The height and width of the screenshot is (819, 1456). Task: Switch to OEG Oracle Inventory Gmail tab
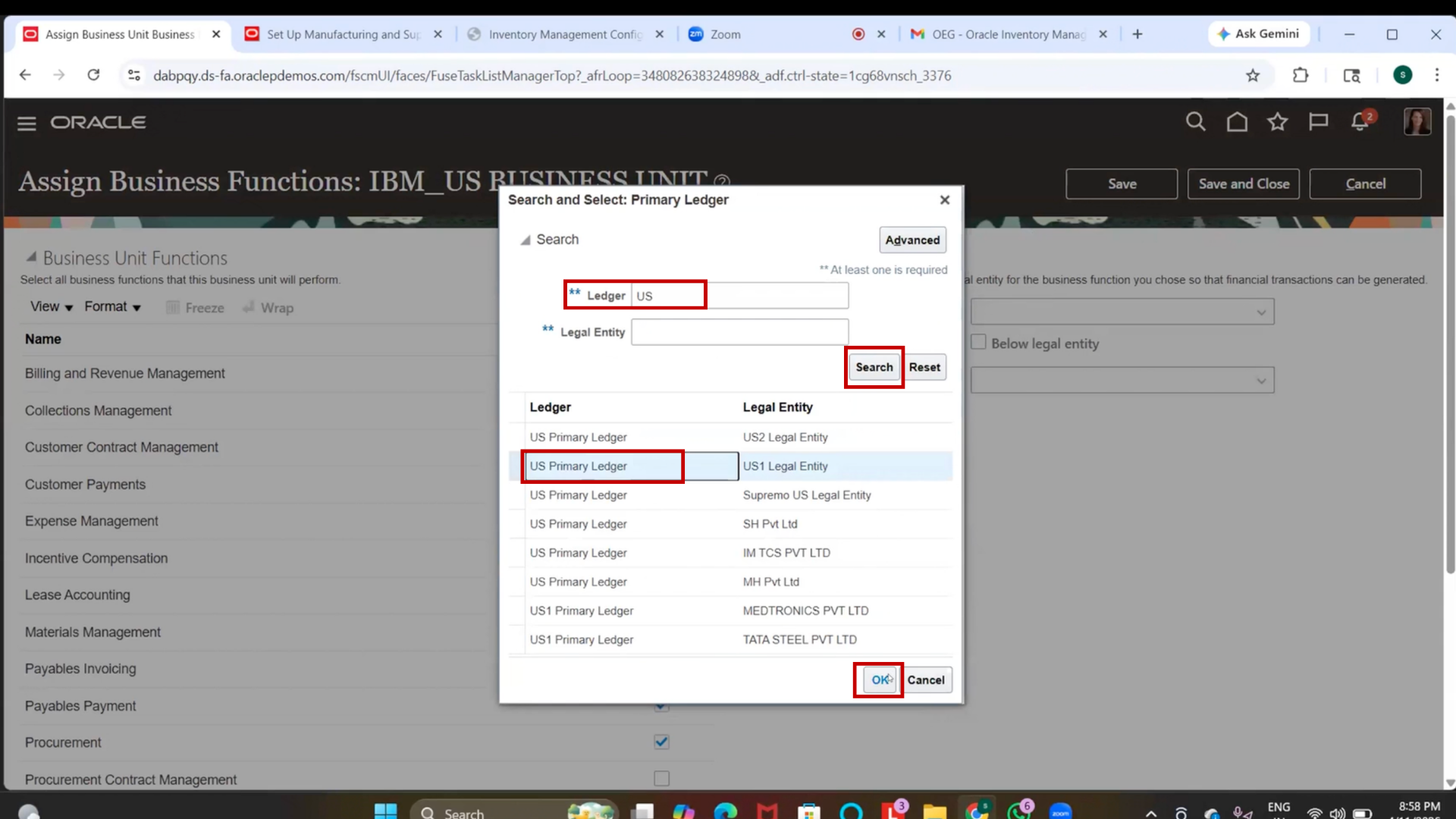tap(1009, 34)
